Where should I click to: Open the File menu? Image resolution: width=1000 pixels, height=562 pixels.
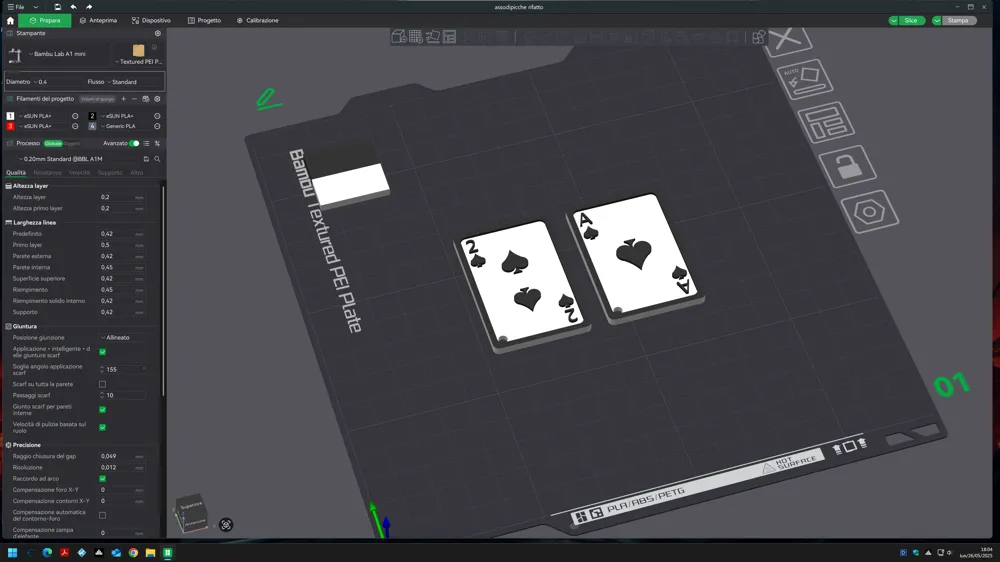16,7
